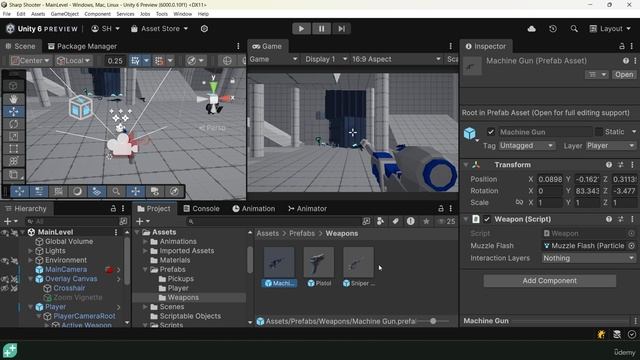Select the Hand view tool

pos(13,99)
